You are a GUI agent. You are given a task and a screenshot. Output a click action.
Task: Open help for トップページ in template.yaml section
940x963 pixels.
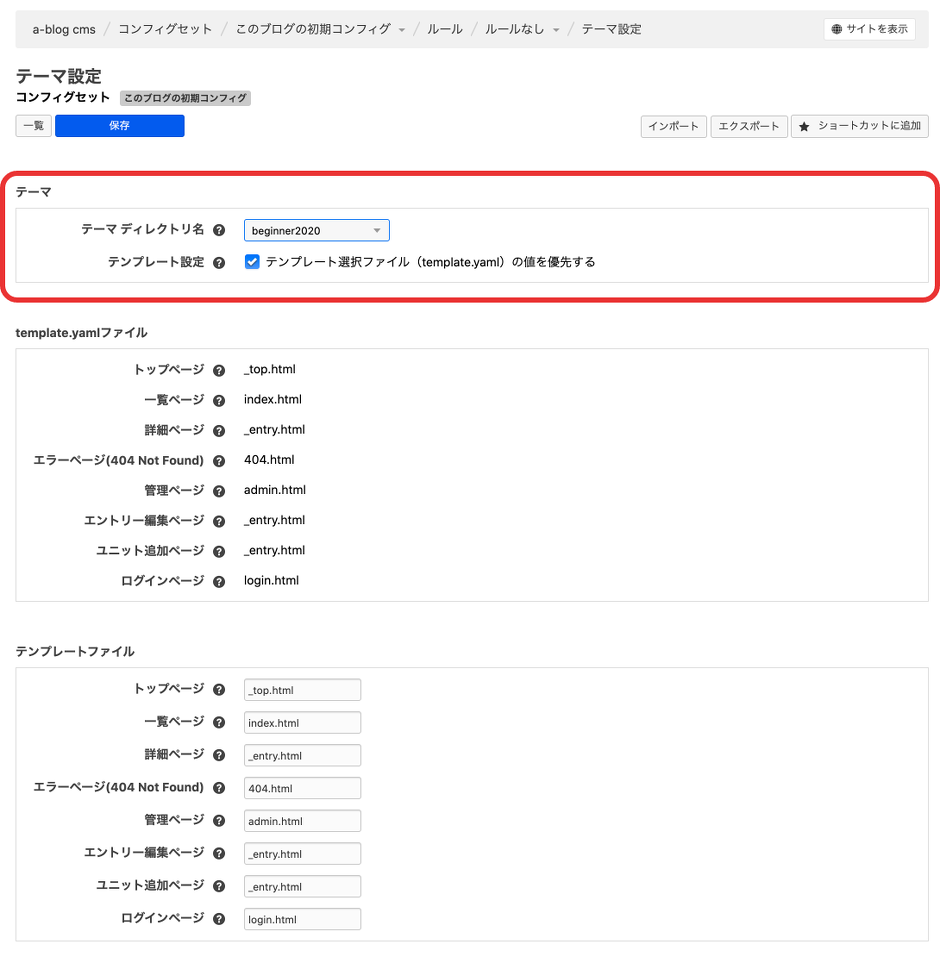tap(219, 369)
